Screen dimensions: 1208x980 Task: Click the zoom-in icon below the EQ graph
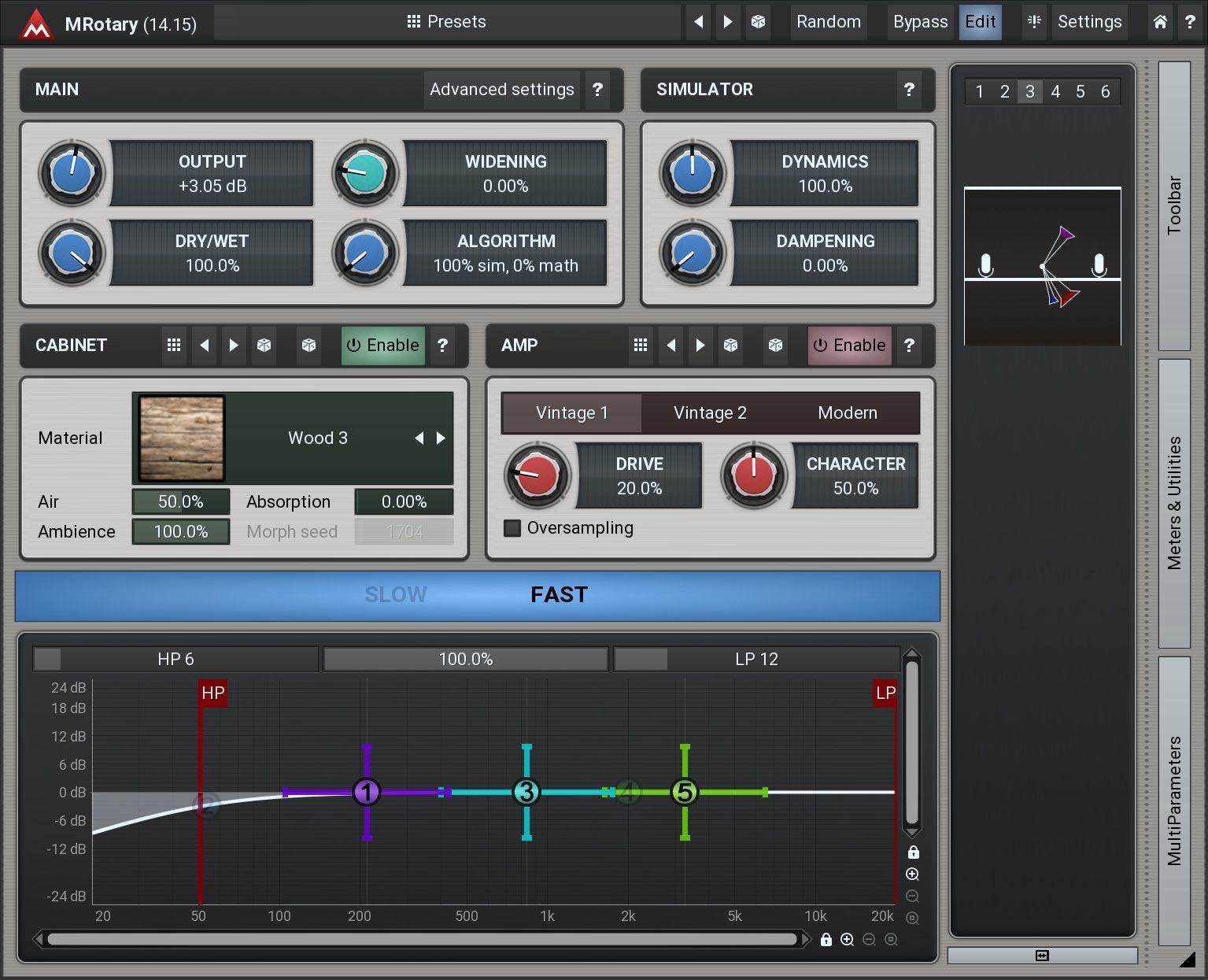click(x=848, y=939)
